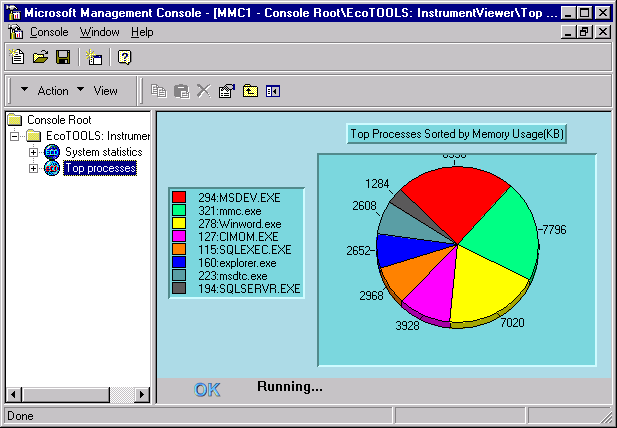Open the Console menu
This screenshot has width=617, height=428.
(x=49, y=32)
